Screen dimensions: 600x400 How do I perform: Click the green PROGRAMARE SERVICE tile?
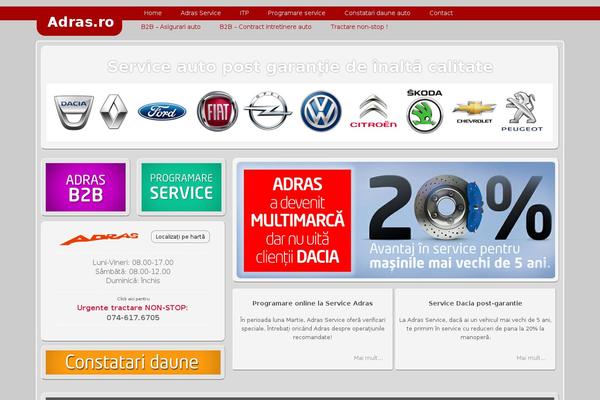click(x=181, y=187)
